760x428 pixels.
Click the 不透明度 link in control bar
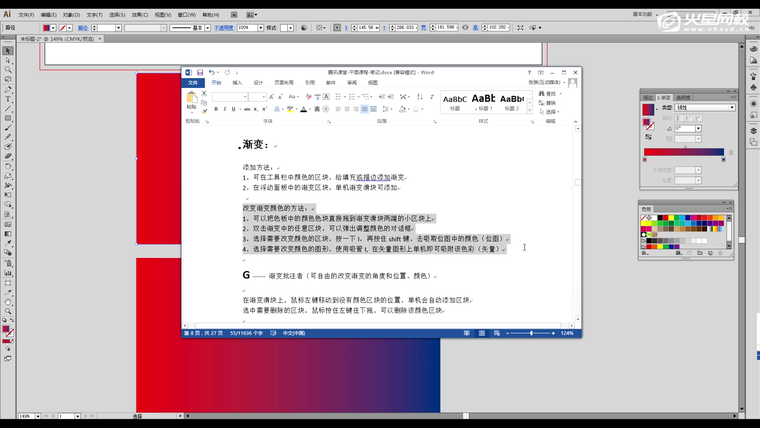pyautogui.click(x=225, y=28)
